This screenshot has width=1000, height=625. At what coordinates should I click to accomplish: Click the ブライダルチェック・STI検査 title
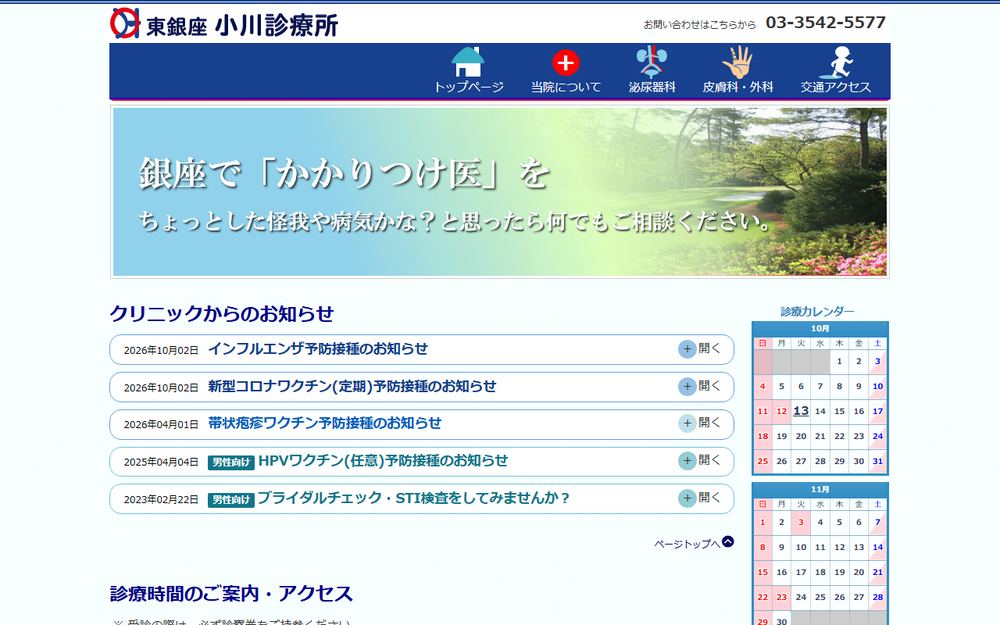(x=413, y=498)
